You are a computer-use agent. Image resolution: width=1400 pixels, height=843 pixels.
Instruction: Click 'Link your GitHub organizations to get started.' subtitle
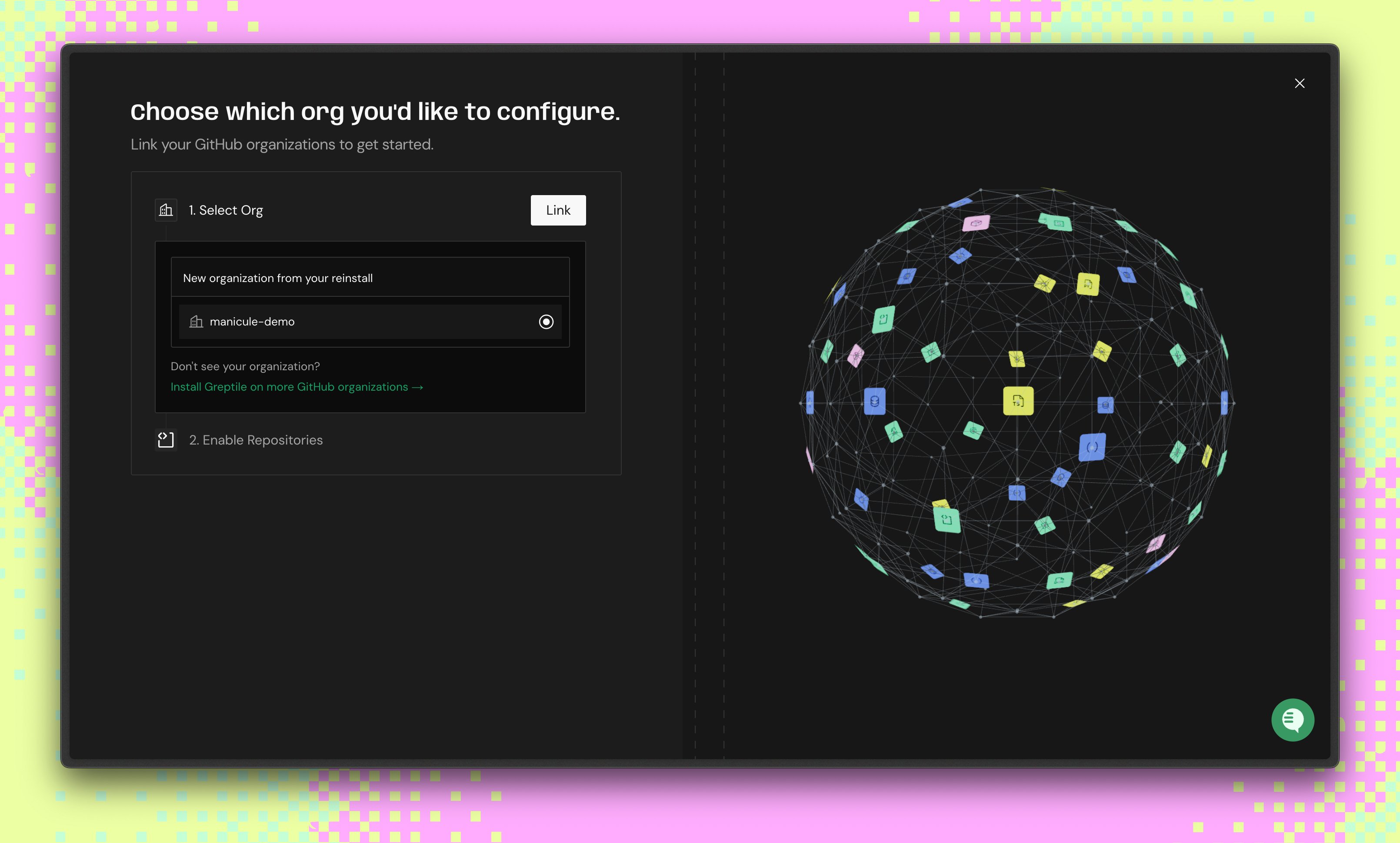coord(282,144)
